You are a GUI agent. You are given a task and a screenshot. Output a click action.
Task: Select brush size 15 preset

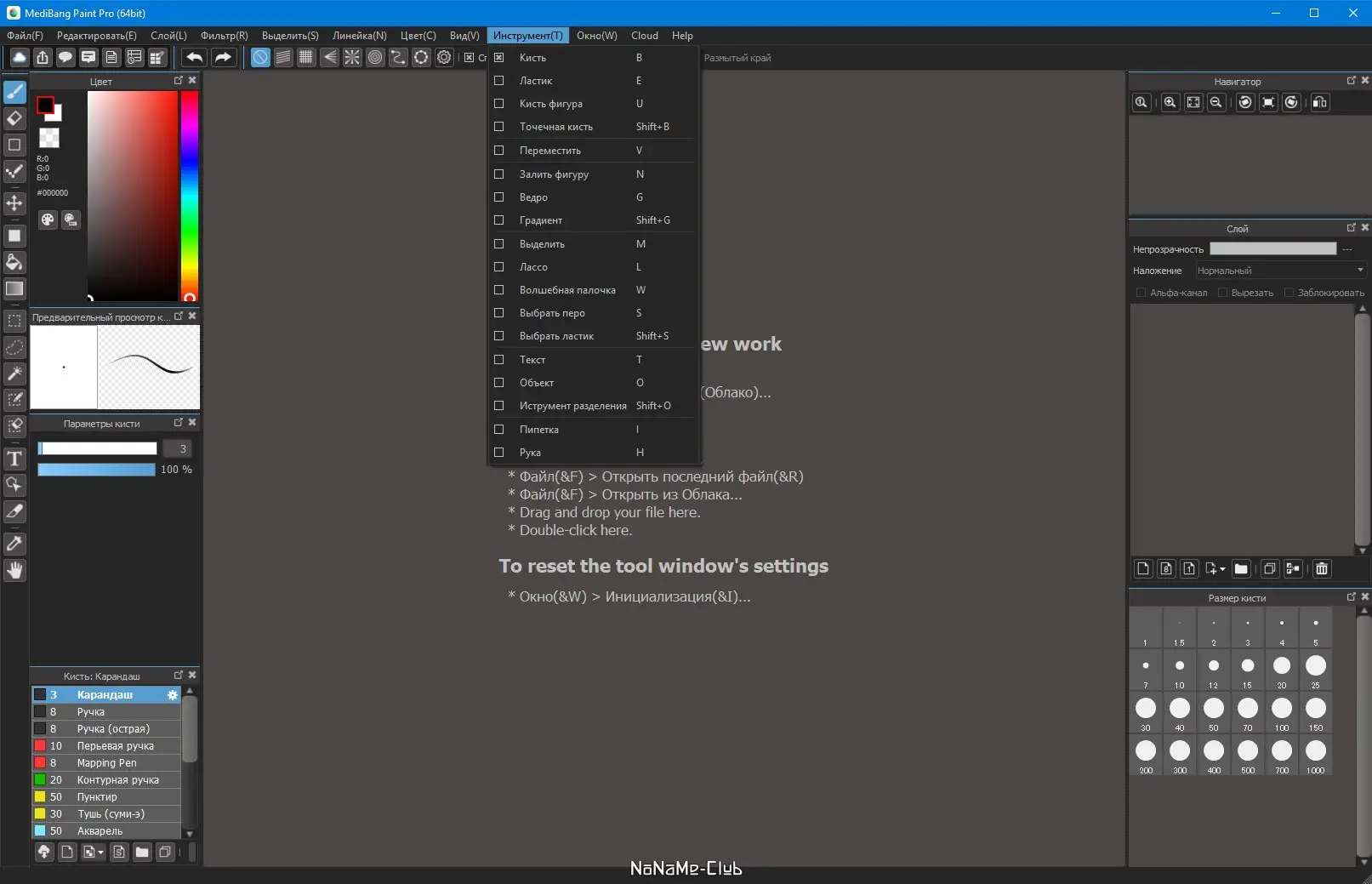1248,670
